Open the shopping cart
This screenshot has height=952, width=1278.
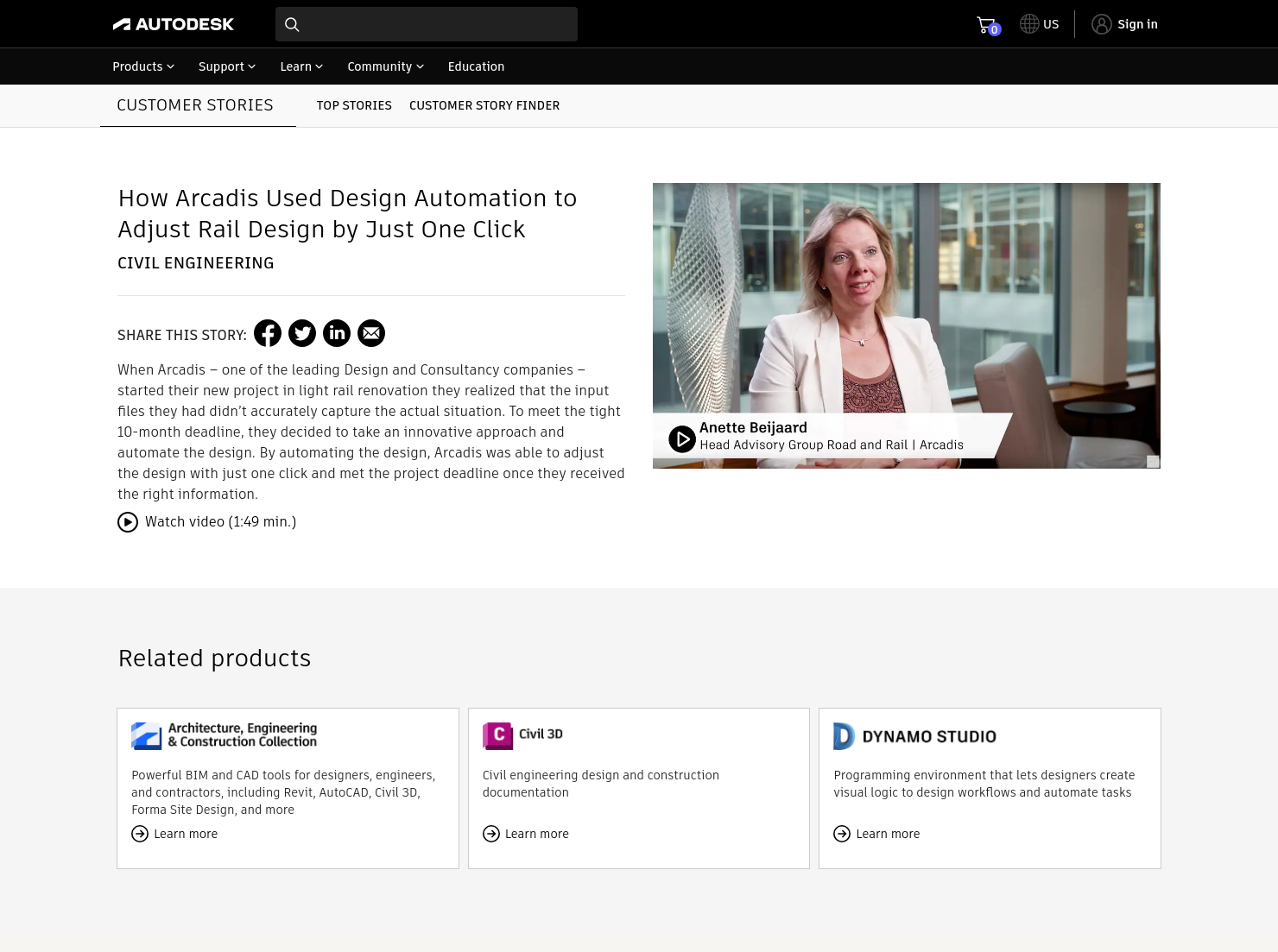[x=985, y=23]
